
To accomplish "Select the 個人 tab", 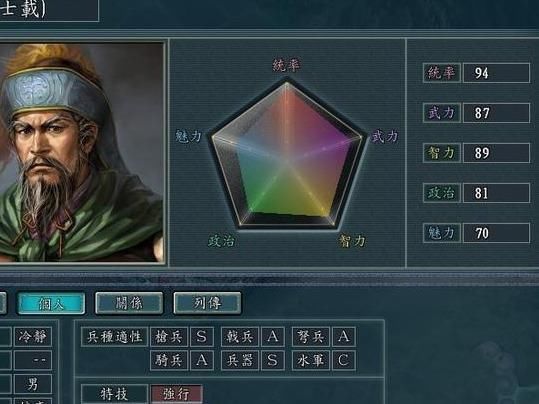I will pos(51,303).
